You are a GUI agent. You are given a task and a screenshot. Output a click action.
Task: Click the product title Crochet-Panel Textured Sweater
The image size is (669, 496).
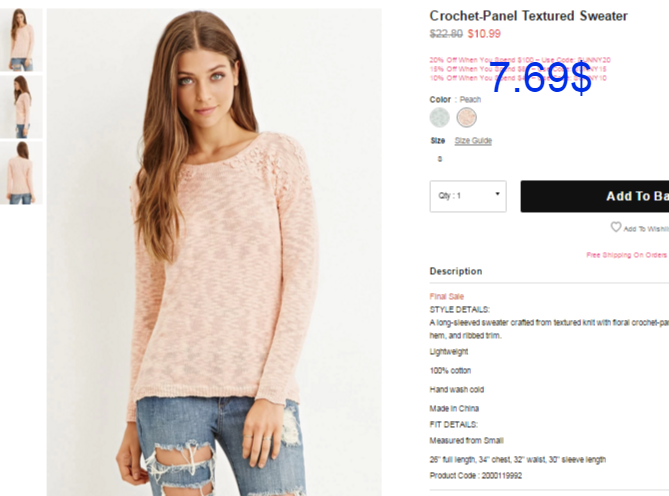coord(528,16)
